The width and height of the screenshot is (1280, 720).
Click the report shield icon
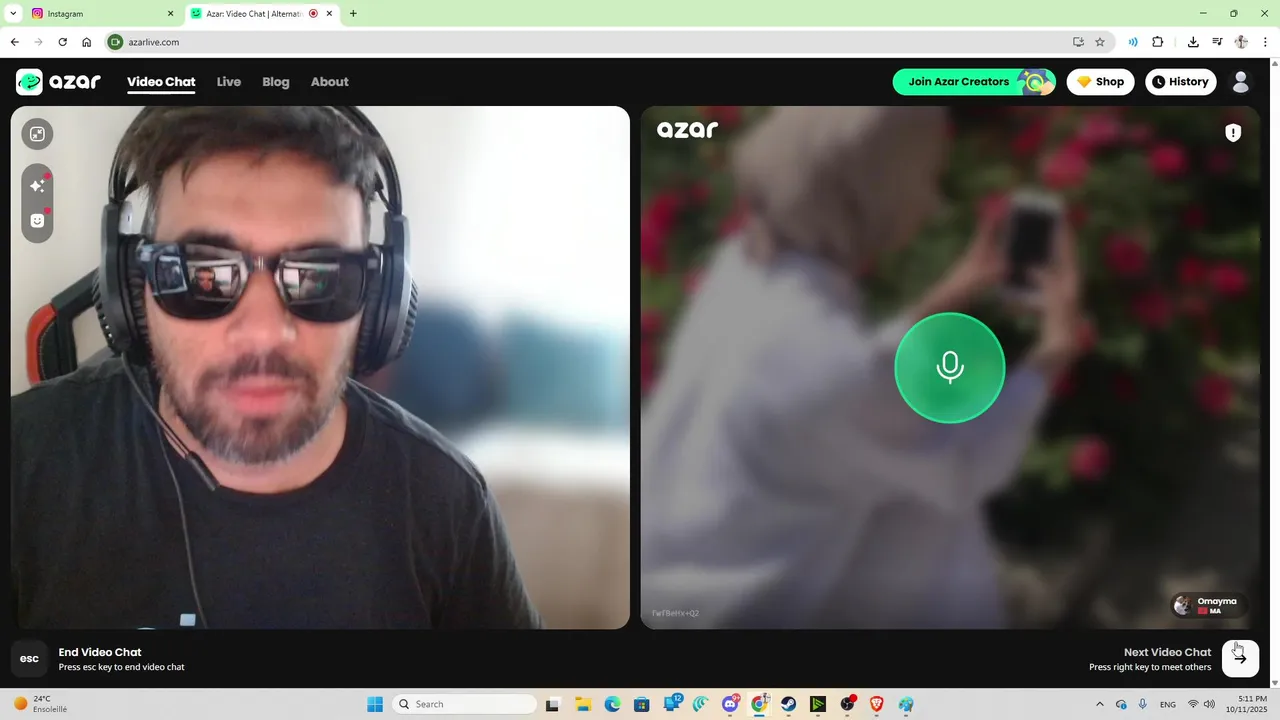coord(1233,132)
